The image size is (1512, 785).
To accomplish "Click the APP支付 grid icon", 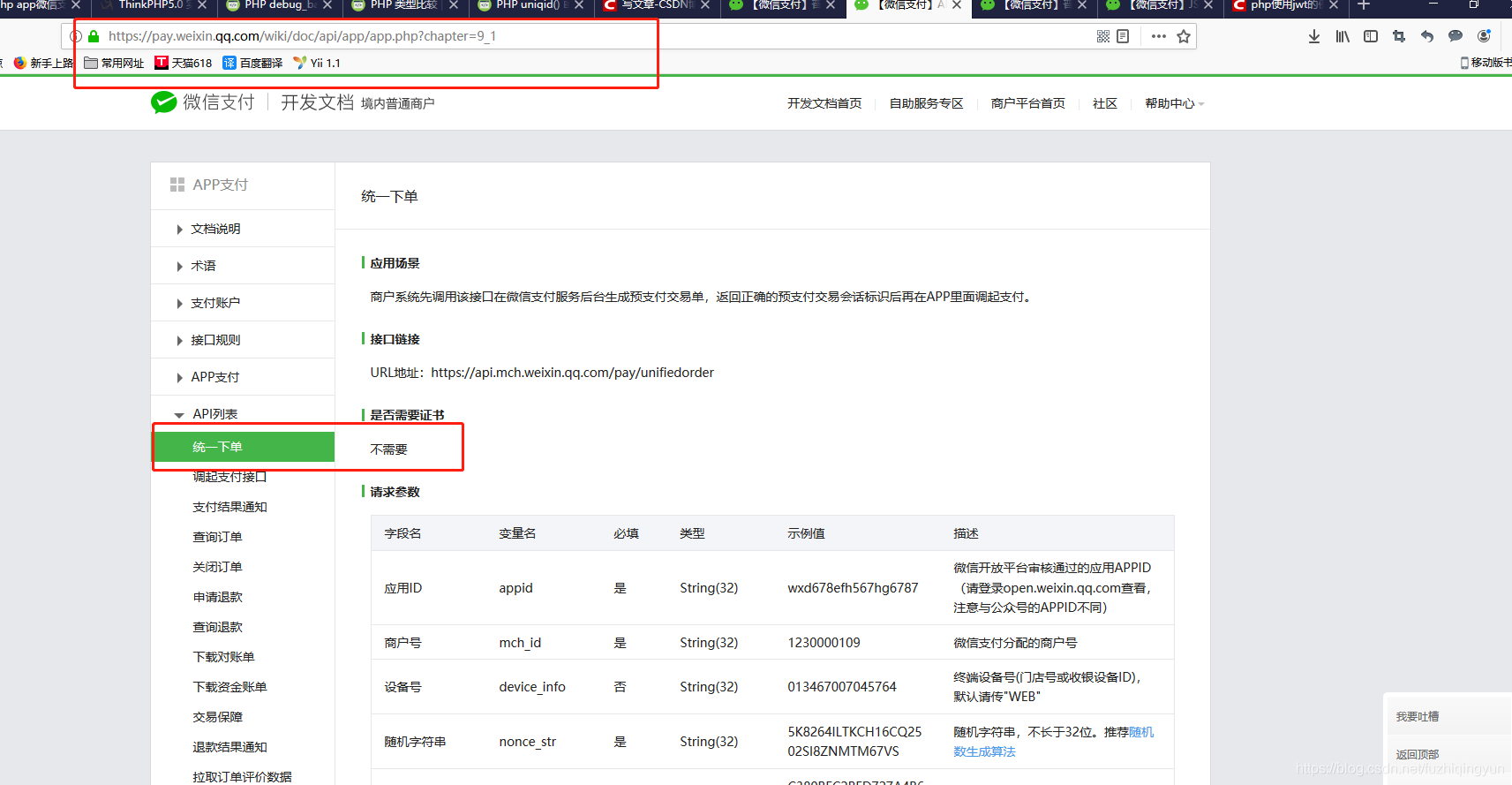I will click(x=177, y=185).
